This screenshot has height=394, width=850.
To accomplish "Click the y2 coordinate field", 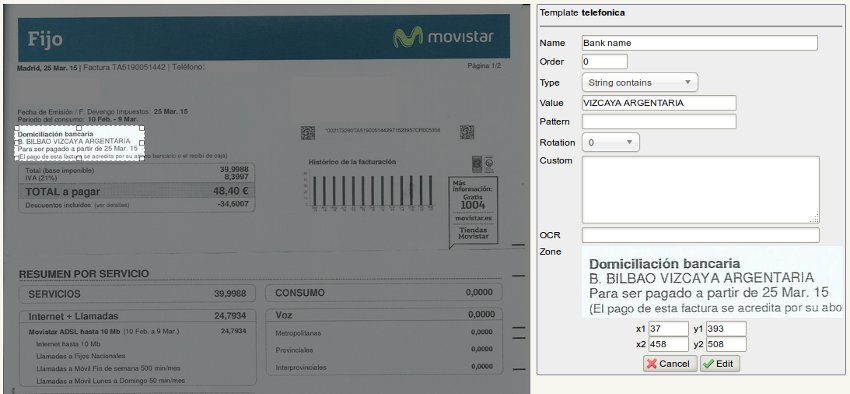I will click(x=726, y=345).
